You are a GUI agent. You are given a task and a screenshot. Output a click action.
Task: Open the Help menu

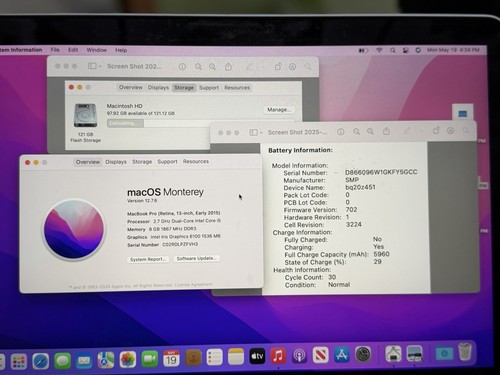[x=121, y=50]
